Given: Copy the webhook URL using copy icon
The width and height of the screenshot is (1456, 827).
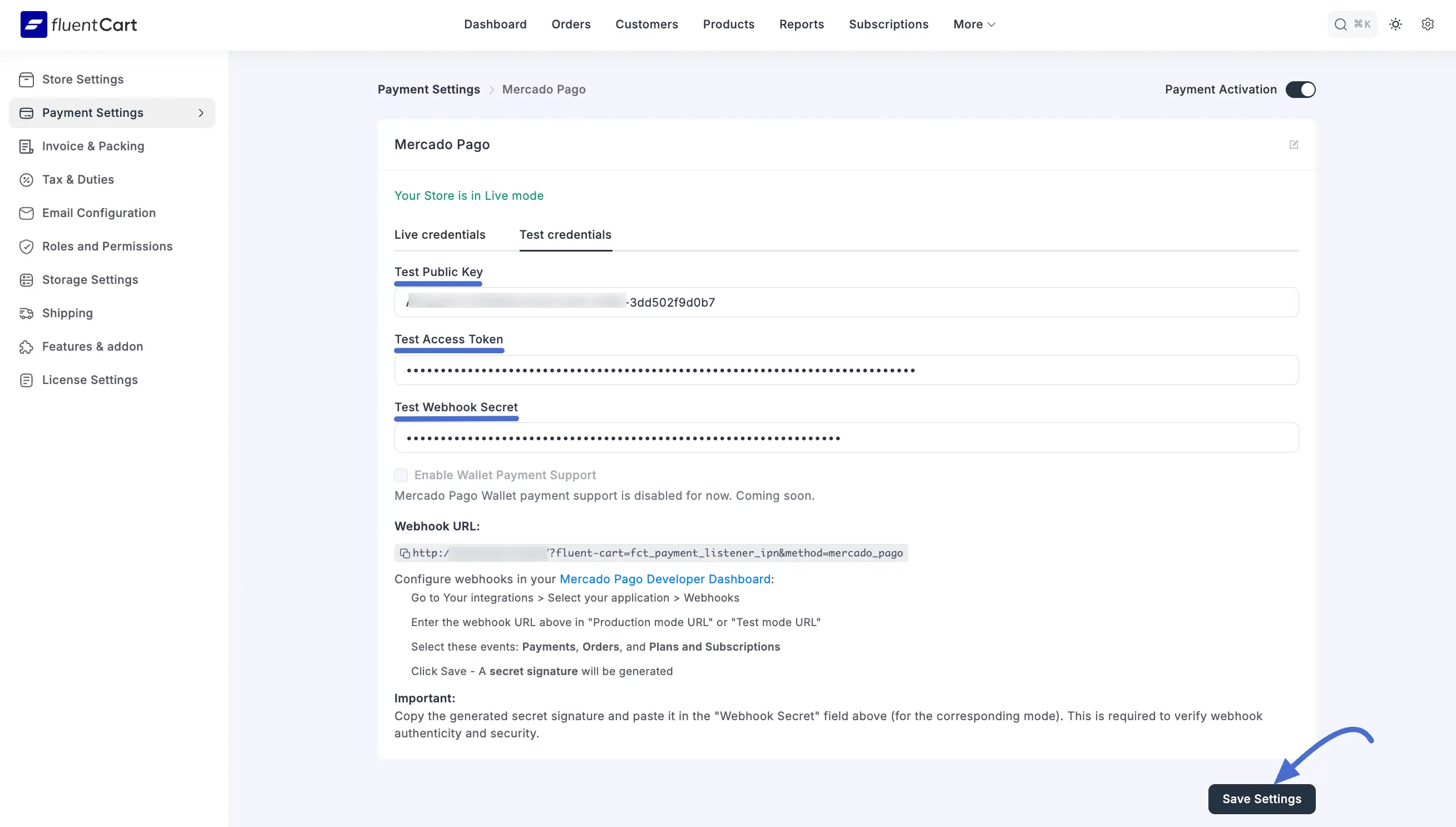Looking at the screenshot, I should tap(404, 553).
